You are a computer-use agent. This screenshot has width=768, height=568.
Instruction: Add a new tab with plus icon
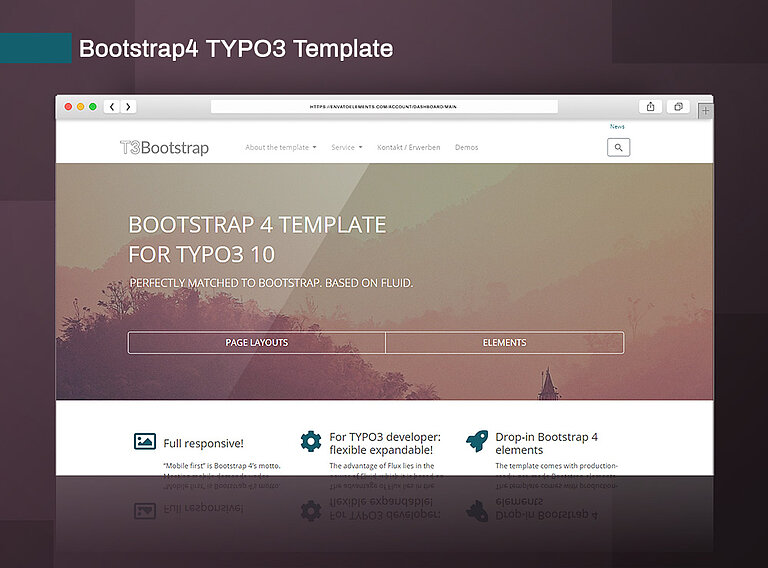pos(705,111)
